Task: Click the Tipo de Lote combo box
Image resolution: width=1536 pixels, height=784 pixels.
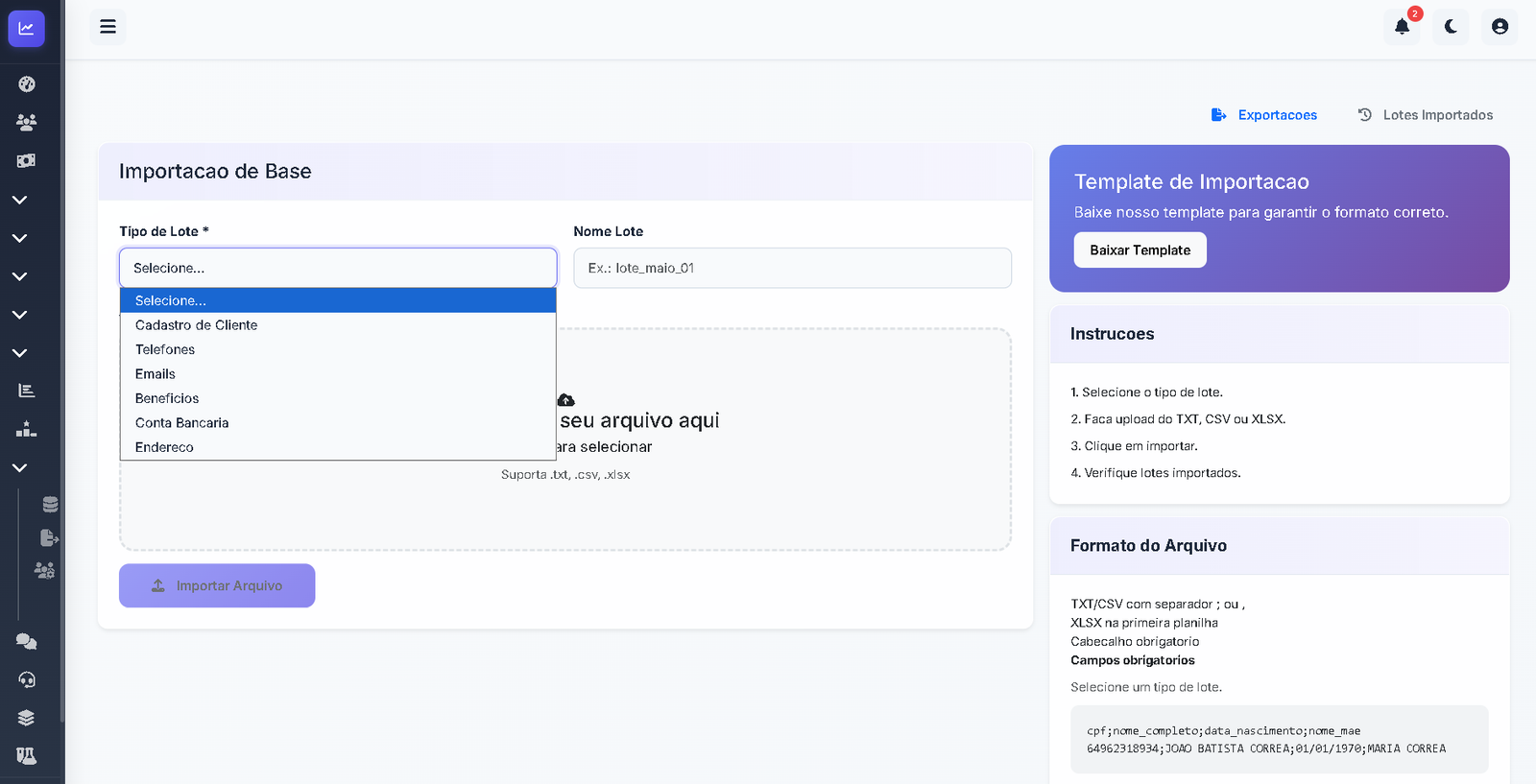Action: (x=338, y=268)
